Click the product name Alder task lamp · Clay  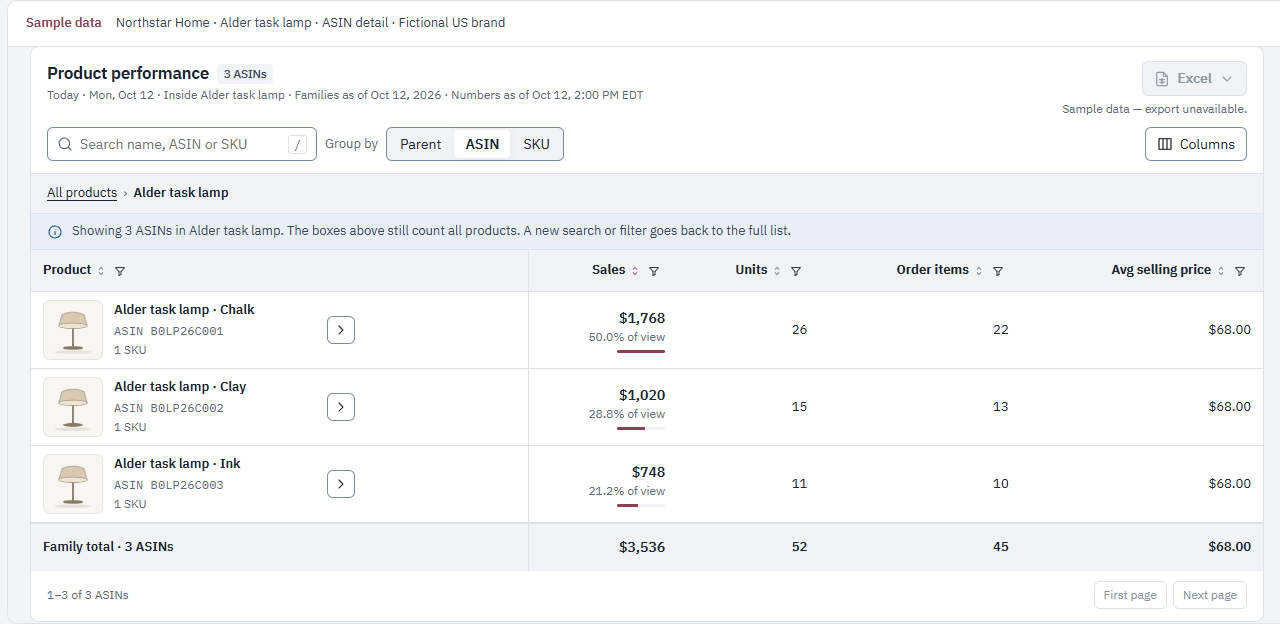click(x=180, y=387)
